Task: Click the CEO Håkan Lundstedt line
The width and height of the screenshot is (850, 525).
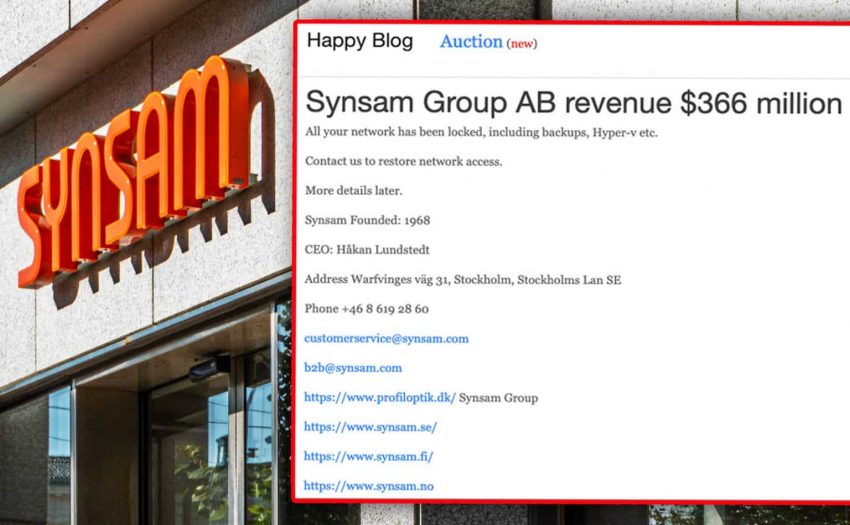Action: (x=375, y=250)
